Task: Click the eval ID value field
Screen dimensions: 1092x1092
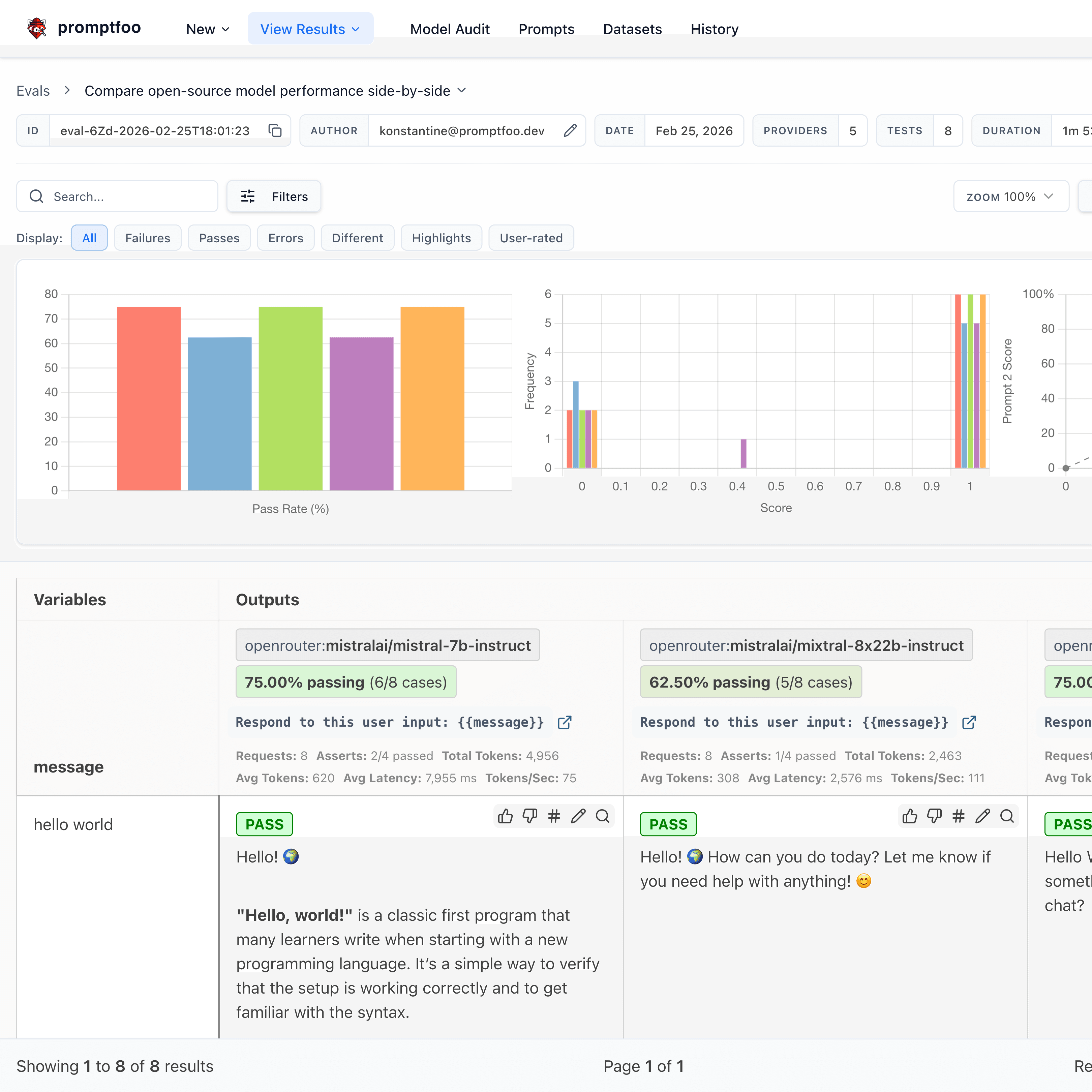Action: point(155,130)
